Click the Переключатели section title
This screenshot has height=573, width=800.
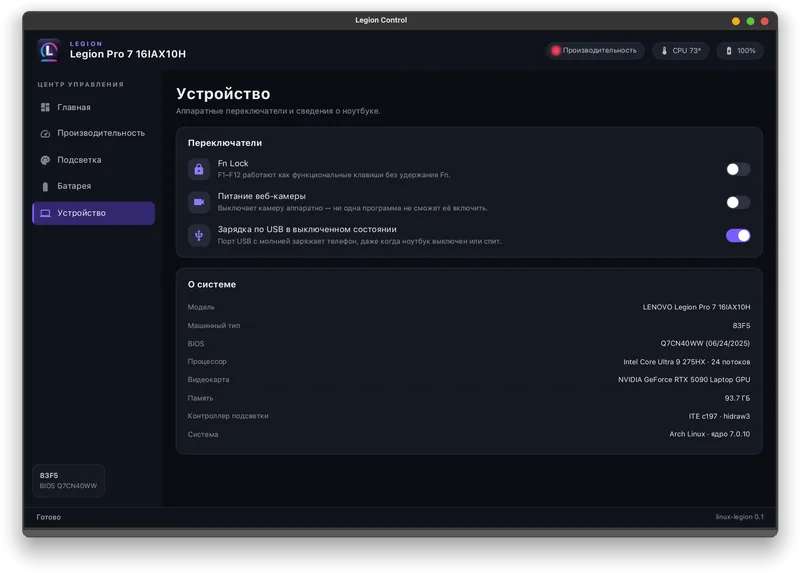[224, 143]
